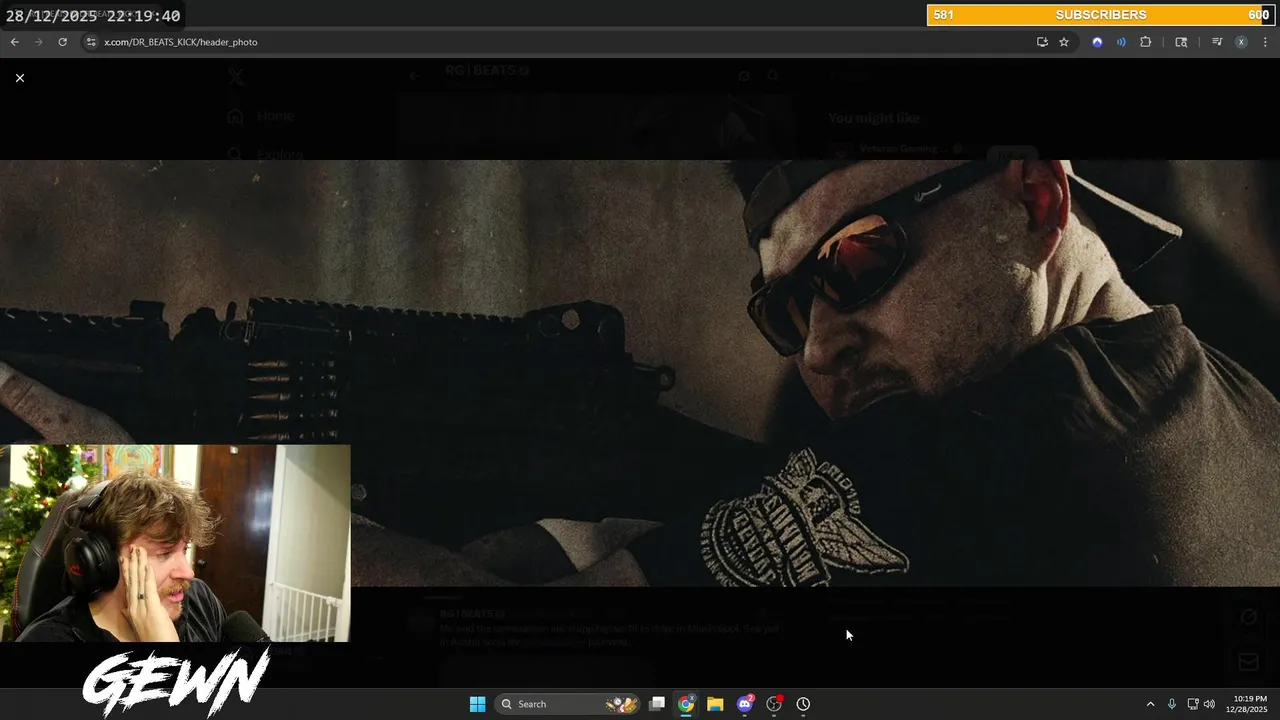Screen dimensions: 1280x720
Task: Open the OBS icon on taskbar
Action: coord(774,704)
